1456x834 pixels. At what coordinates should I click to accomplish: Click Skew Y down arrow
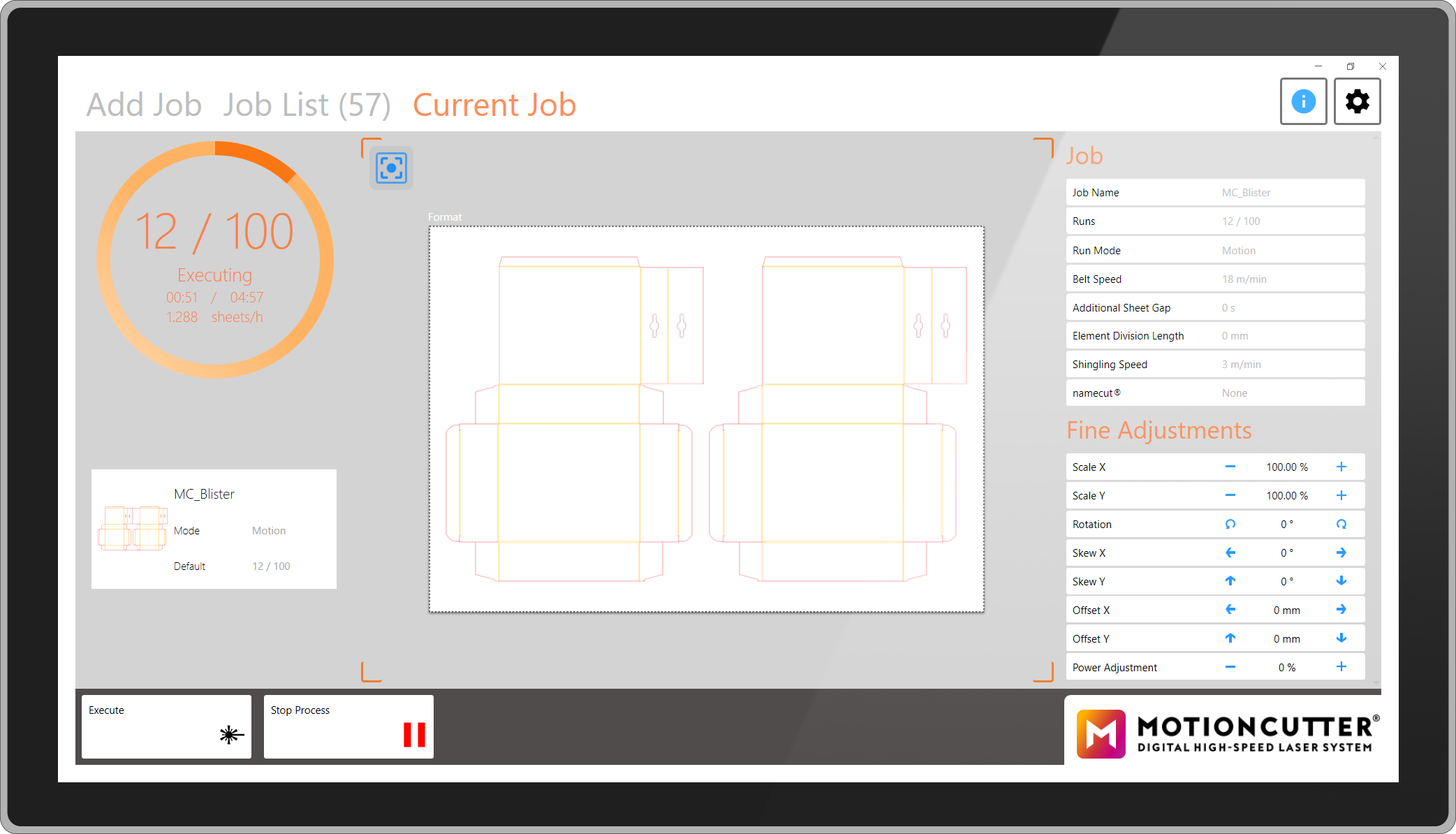(x=1341, y=581)
